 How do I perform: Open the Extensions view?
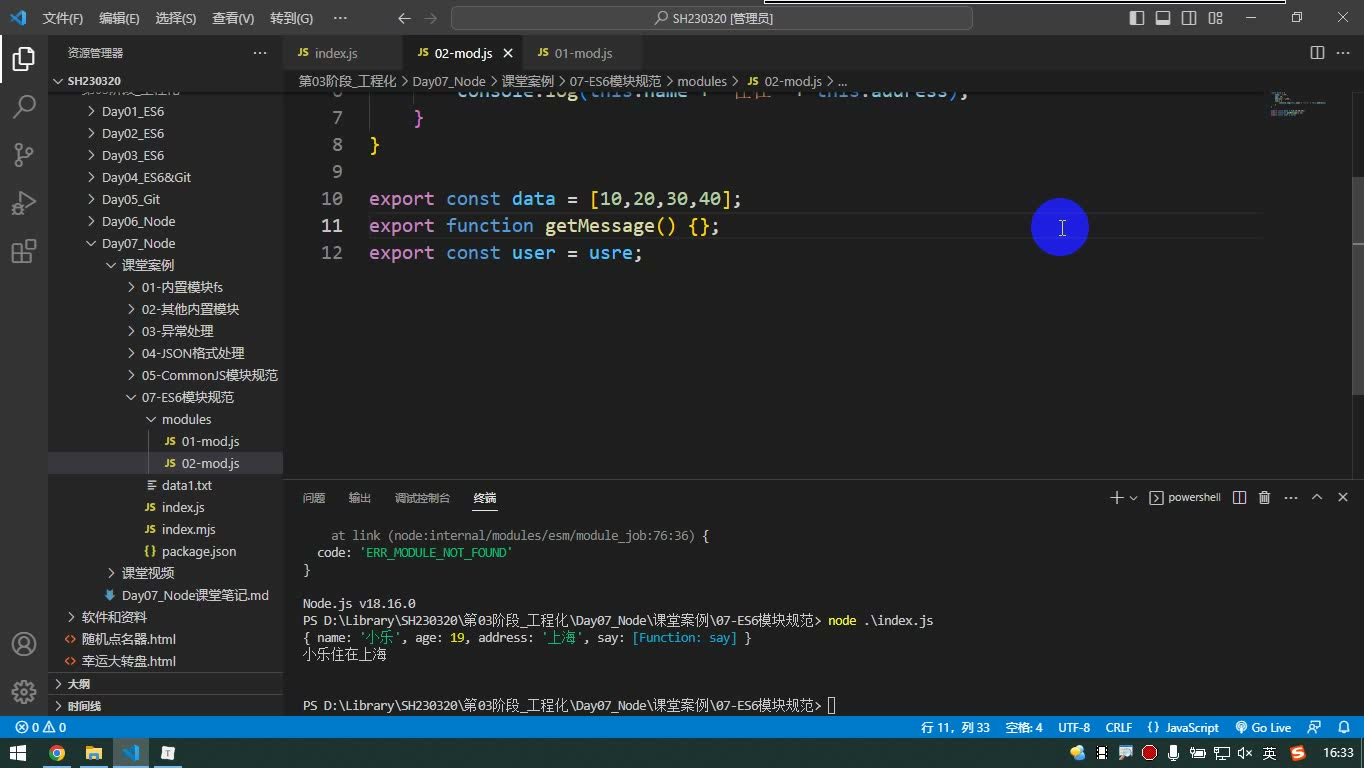point(24,251)
